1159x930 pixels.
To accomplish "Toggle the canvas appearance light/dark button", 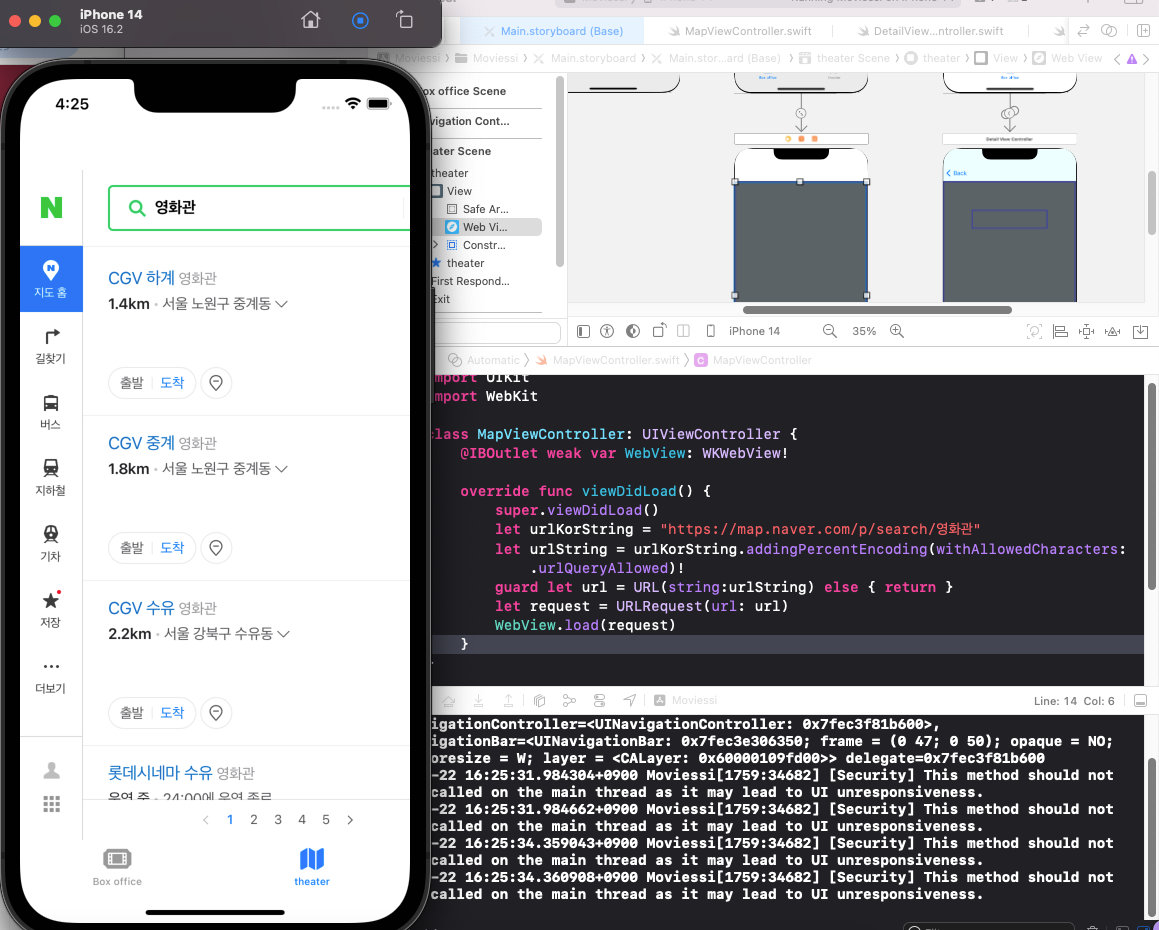I will [x=633, y=331].
